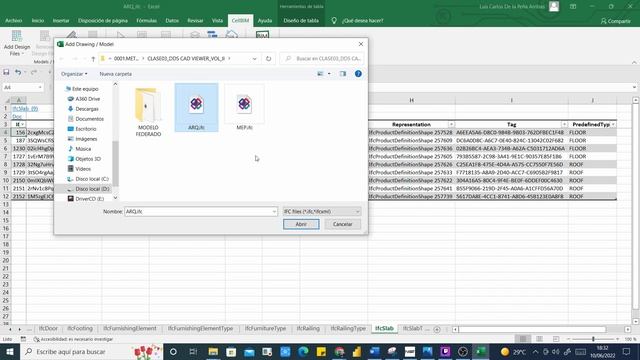Switch to the IfcFooting sheet tab

[x=80, y=329]
